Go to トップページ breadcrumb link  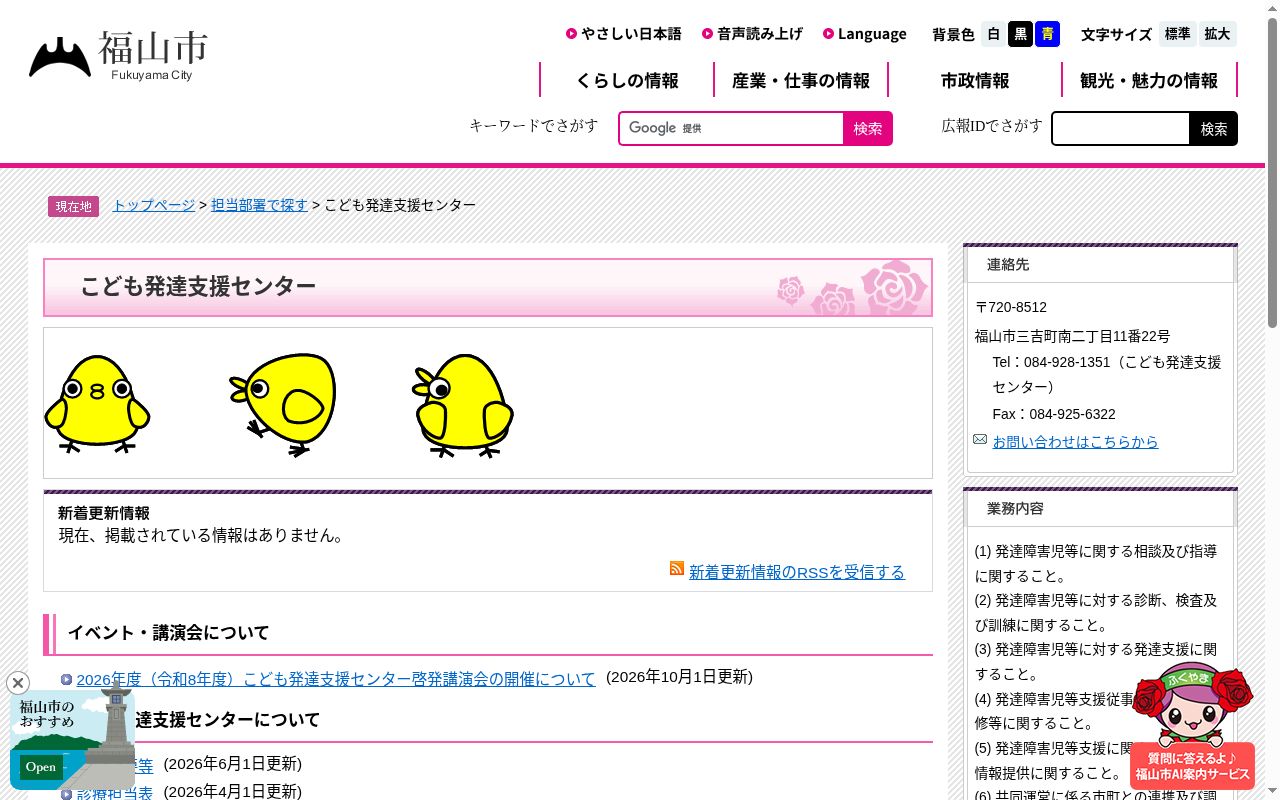153,205
